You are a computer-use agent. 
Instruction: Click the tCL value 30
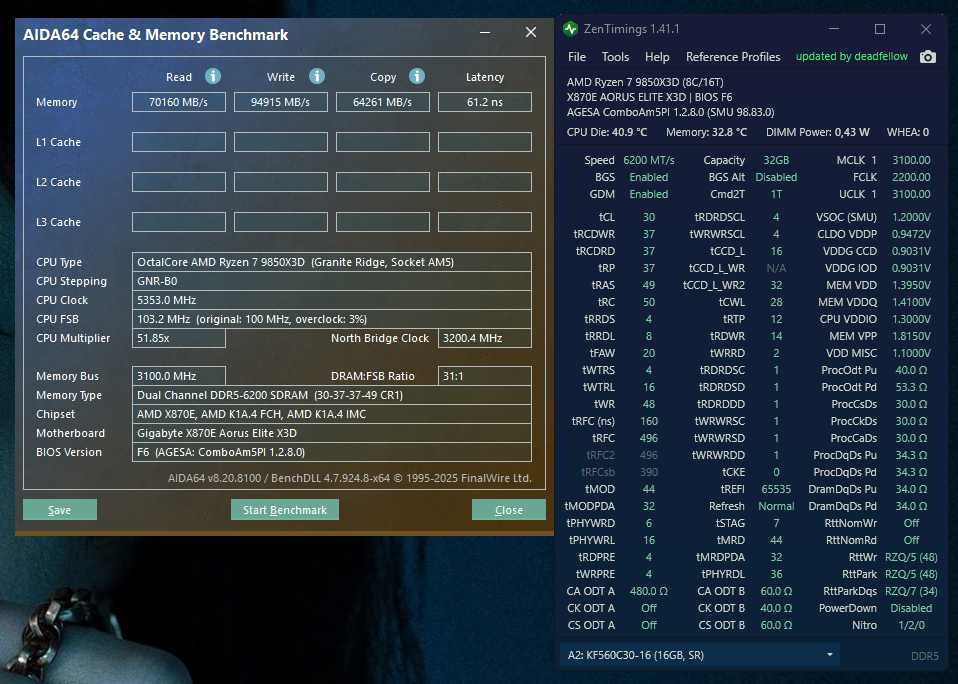(649, 217)
